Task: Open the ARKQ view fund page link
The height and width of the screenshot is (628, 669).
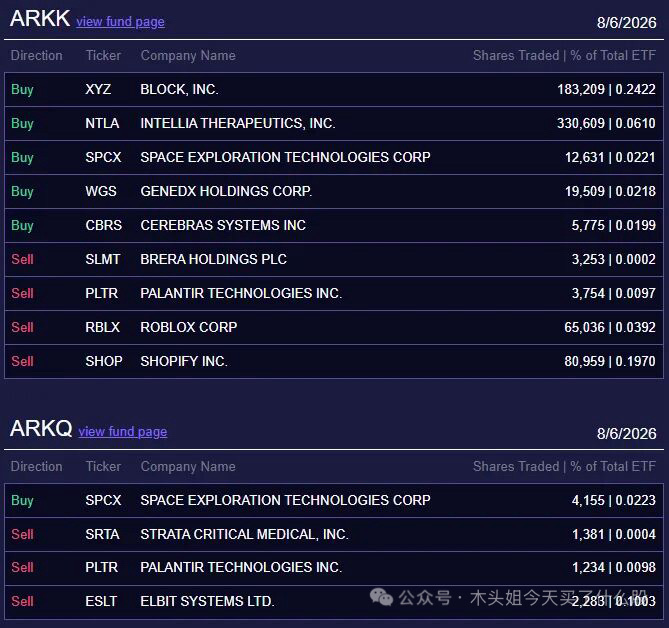Action: (x=122, y=431)
